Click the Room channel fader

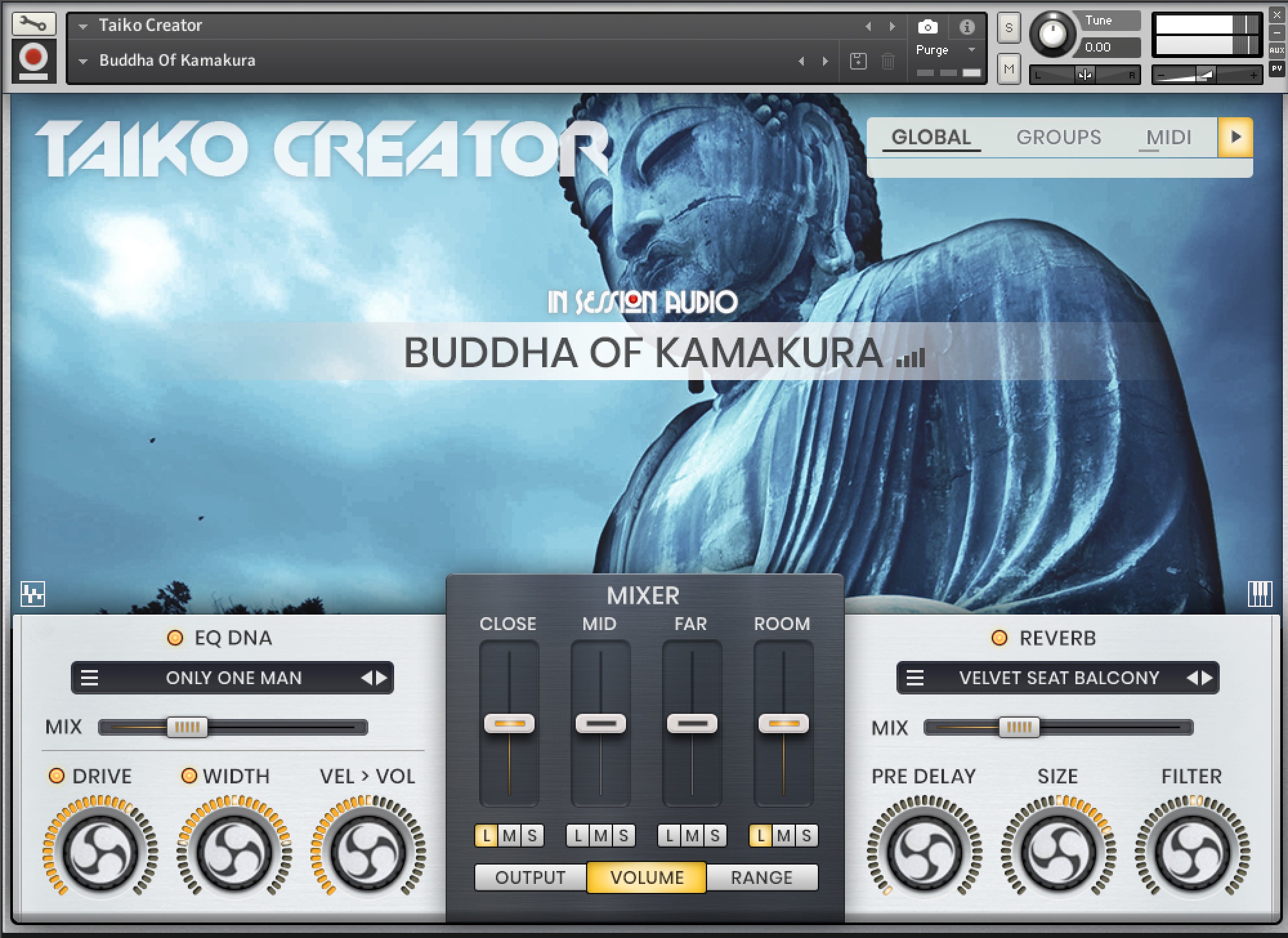click(x=784, y=723)
